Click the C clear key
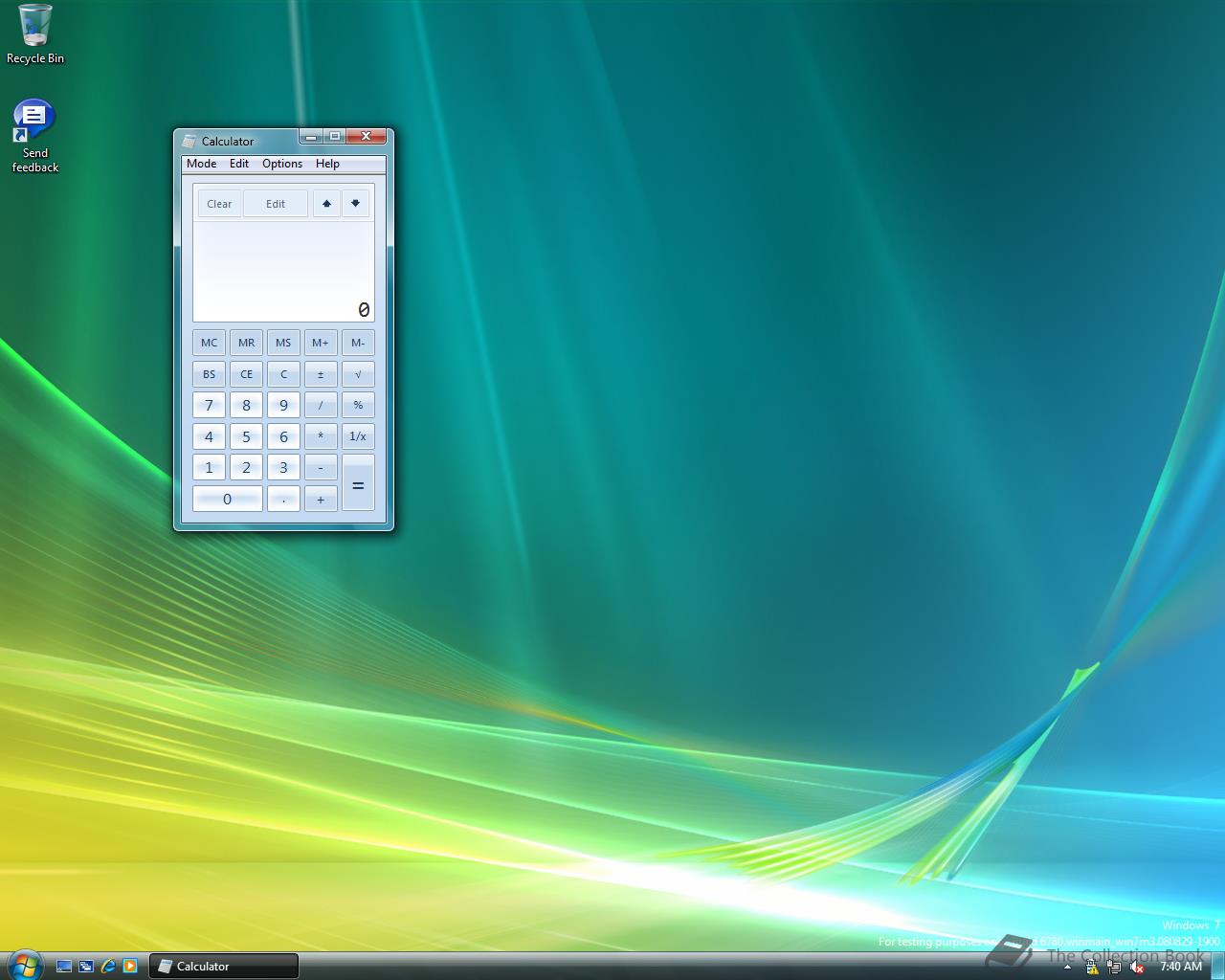The height and width of the screenshot is (980, 1225). pos(283,374)
